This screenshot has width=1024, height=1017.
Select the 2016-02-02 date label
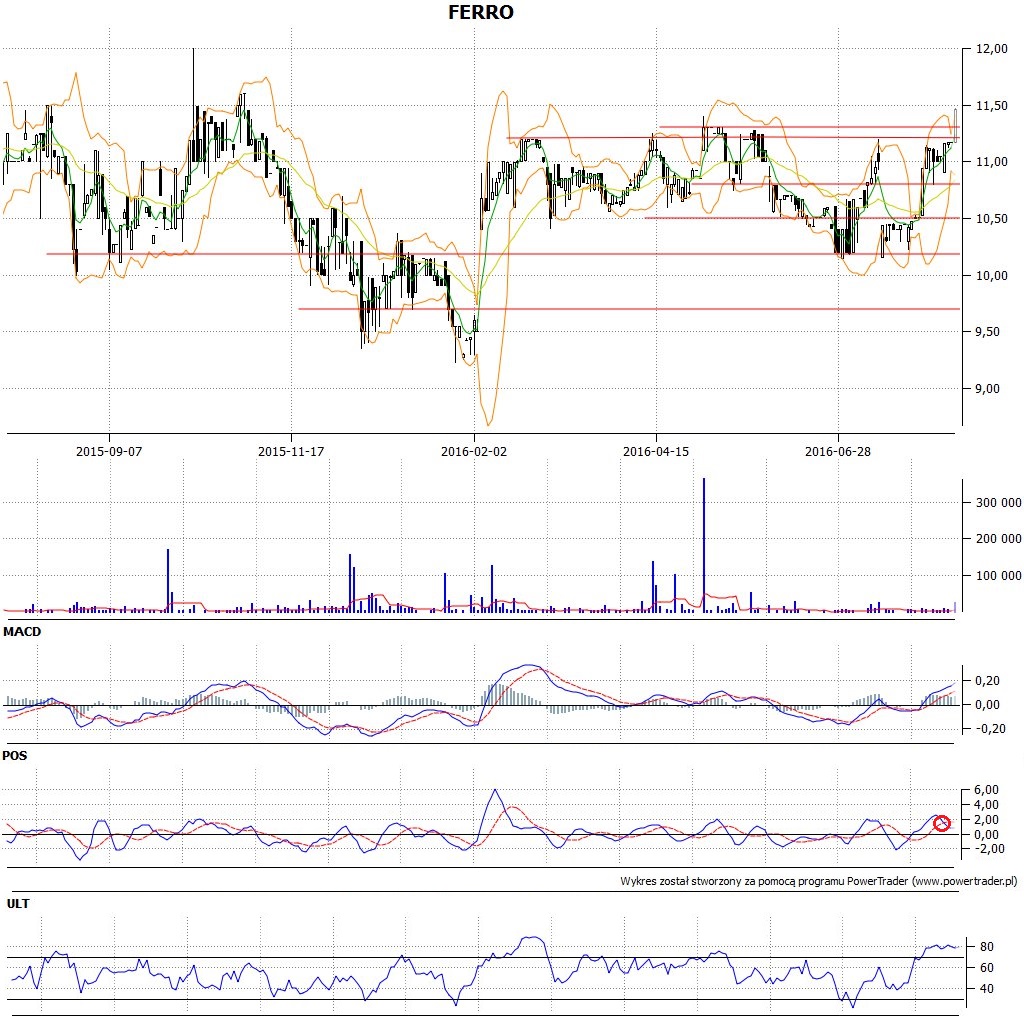click(x=473, y=451)
